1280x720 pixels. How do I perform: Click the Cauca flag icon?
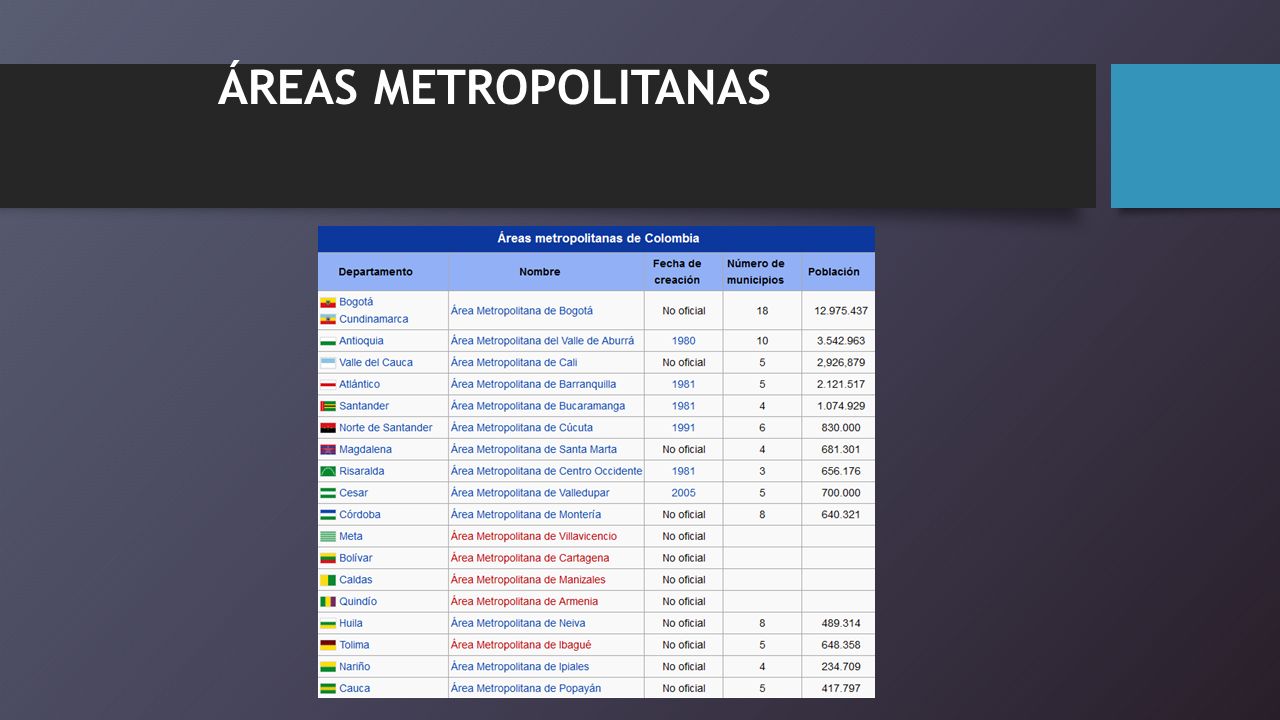pyautogui.click(x=327, y=689)
